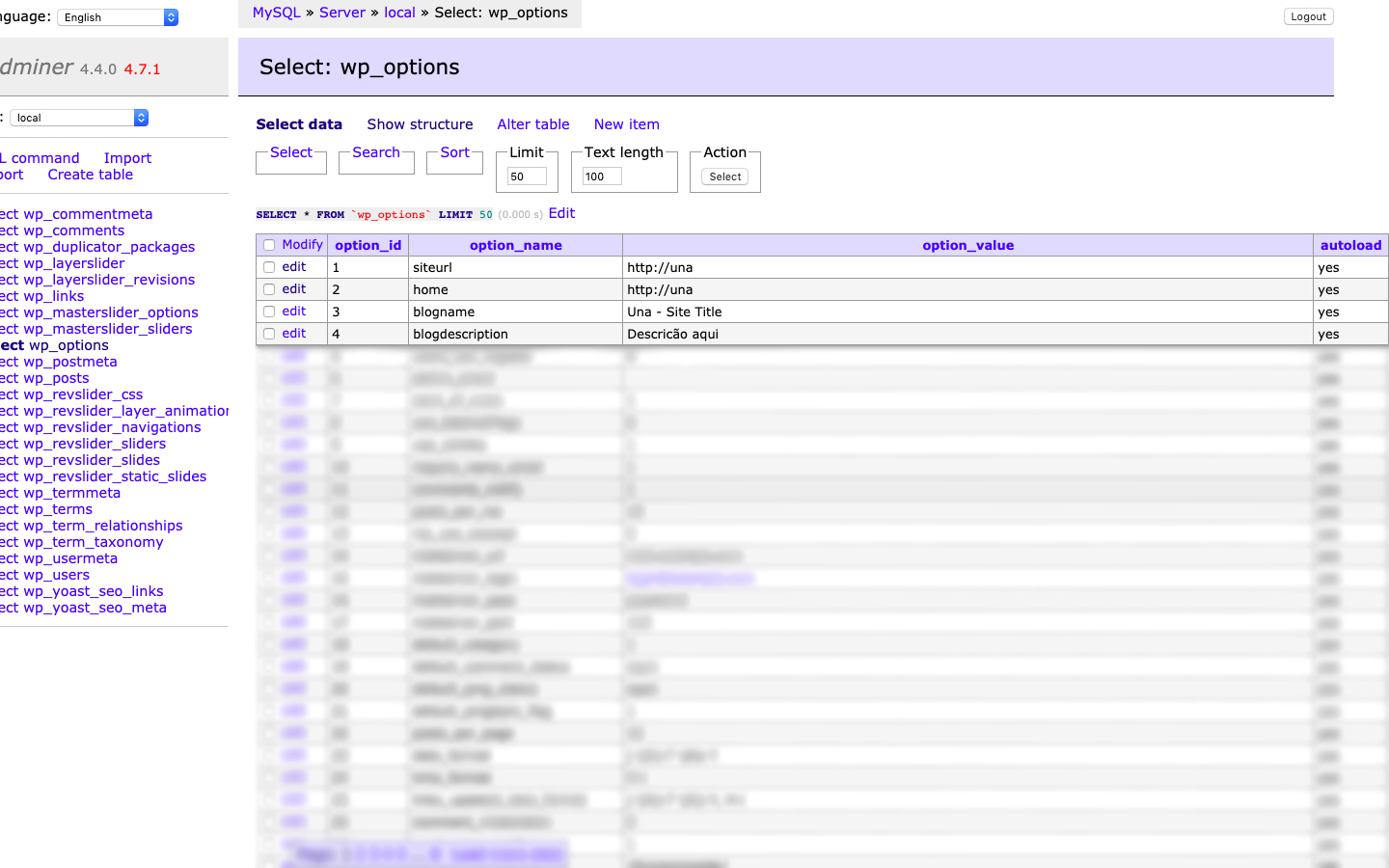Open the wp_revslider_slides table
This screenshot has width=1389, height=868.
coord(92,460)
